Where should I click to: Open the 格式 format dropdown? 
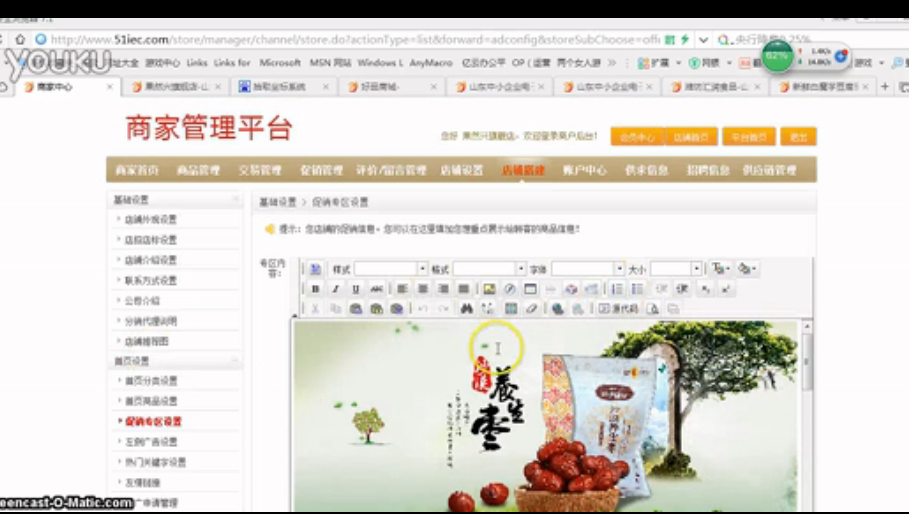[521, 269]
